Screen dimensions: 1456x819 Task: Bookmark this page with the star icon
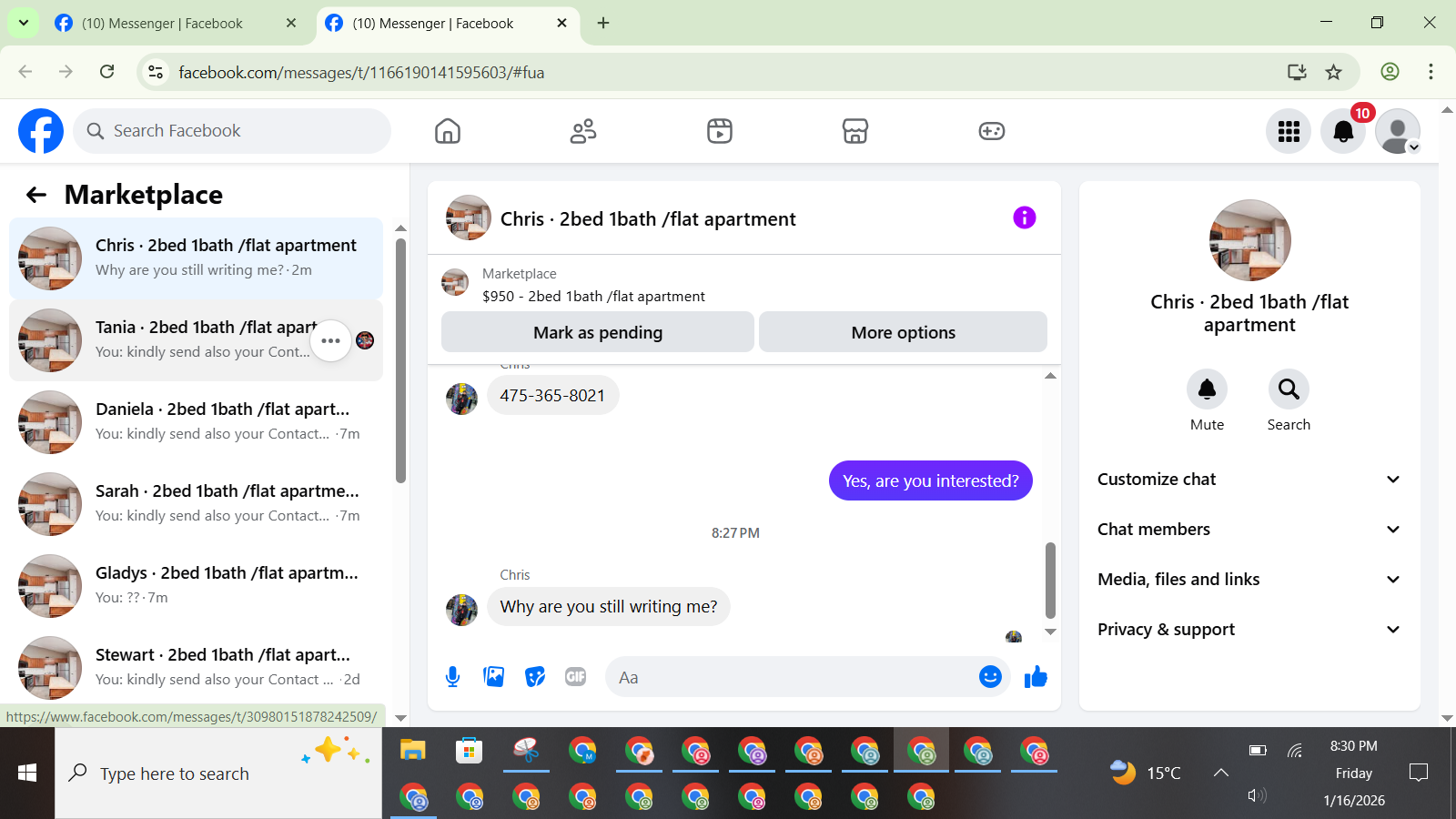1333,72
